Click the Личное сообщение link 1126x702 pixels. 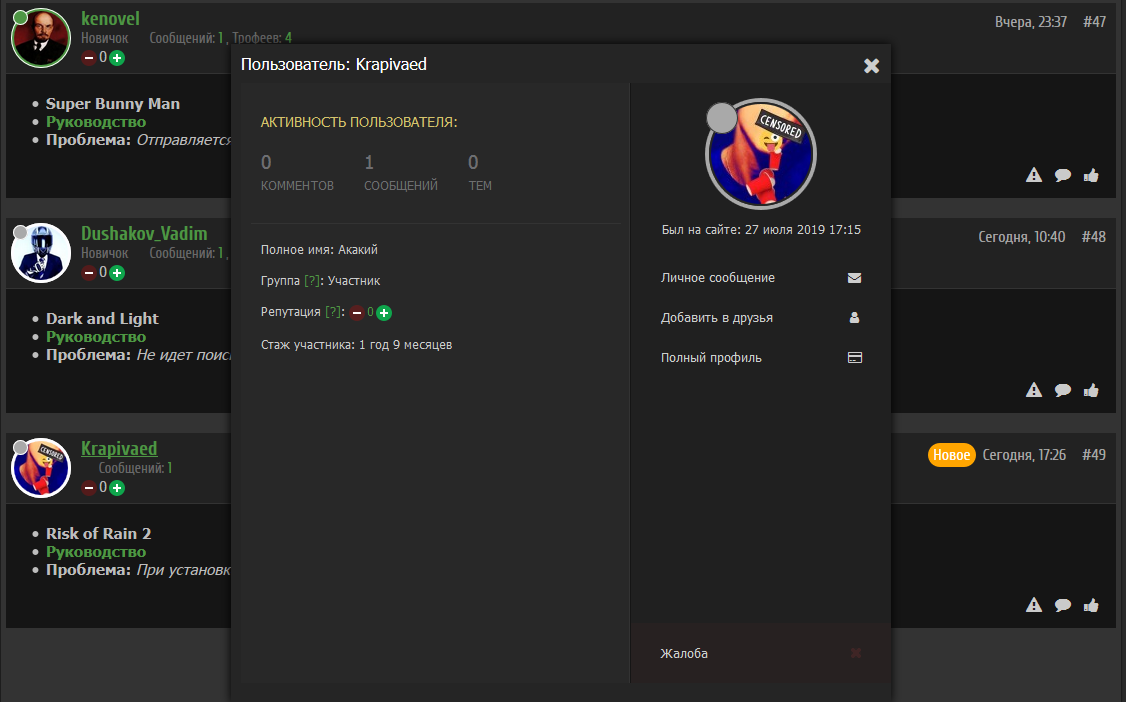coord(717,278)
